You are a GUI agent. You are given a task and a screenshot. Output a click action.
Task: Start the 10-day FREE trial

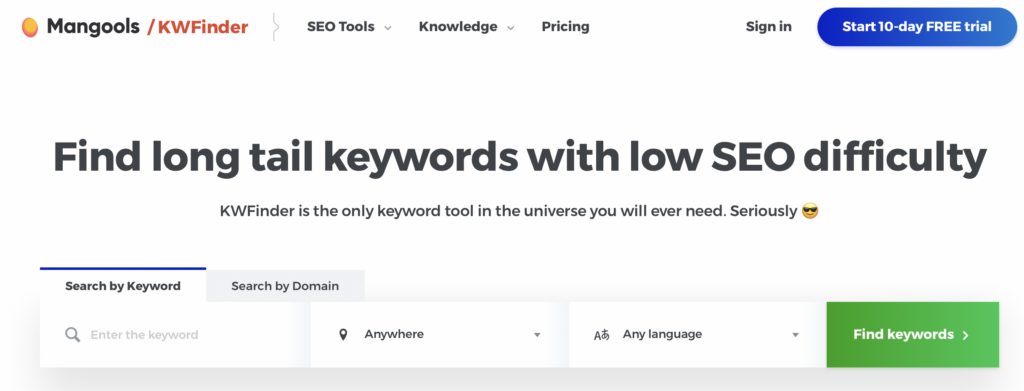(917, 27)
